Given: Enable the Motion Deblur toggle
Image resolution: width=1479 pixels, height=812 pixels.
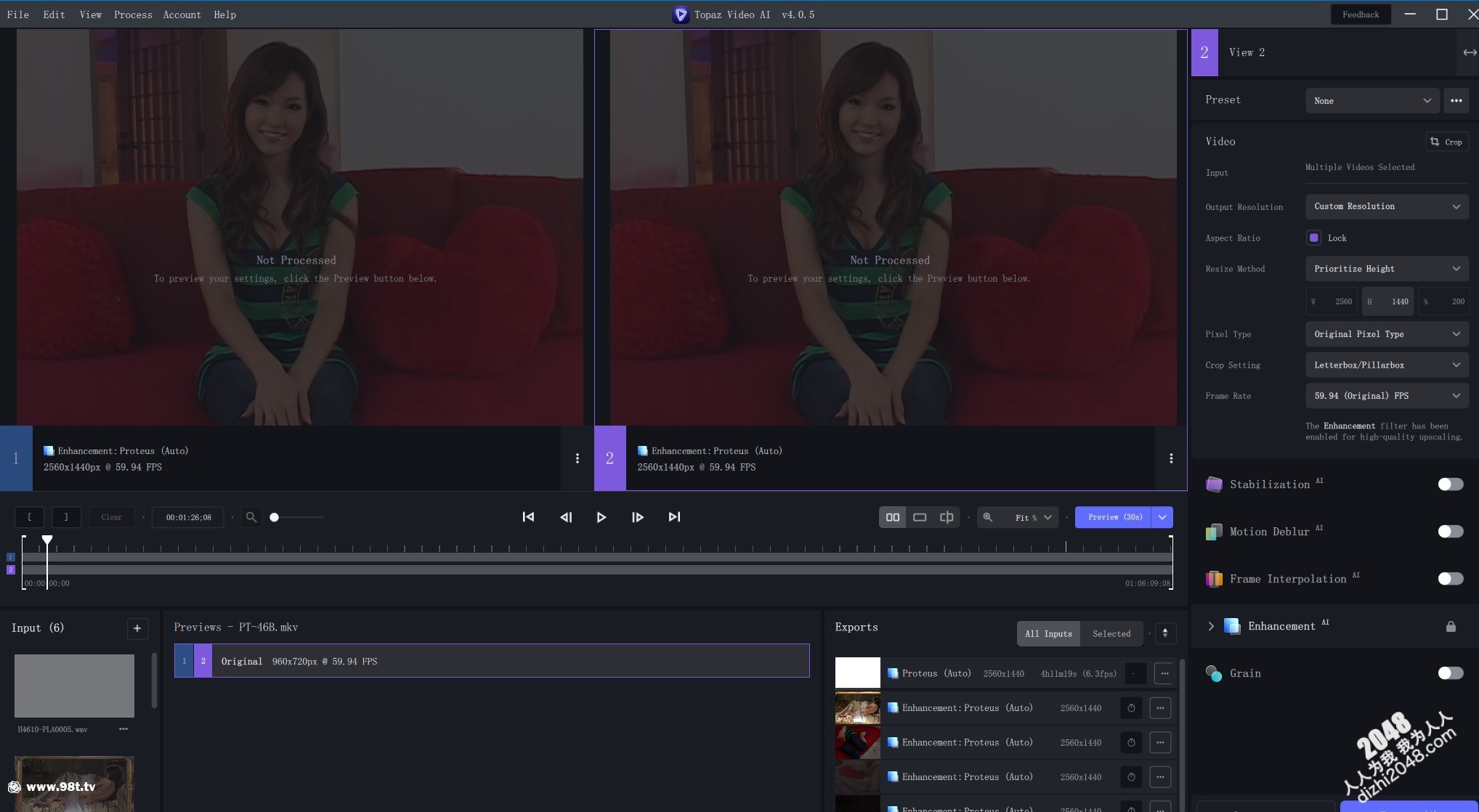Looking at the screenshot, I should 1451,532.
